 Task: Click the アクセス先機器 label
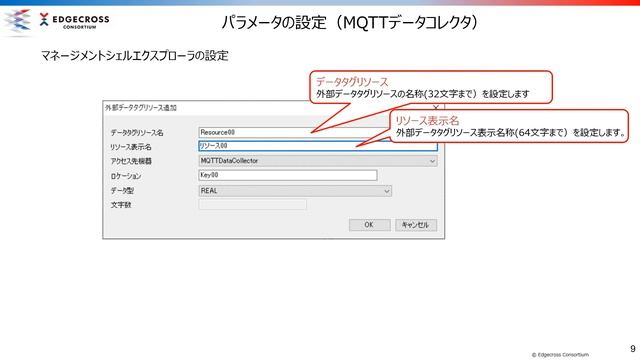point(131,161)
